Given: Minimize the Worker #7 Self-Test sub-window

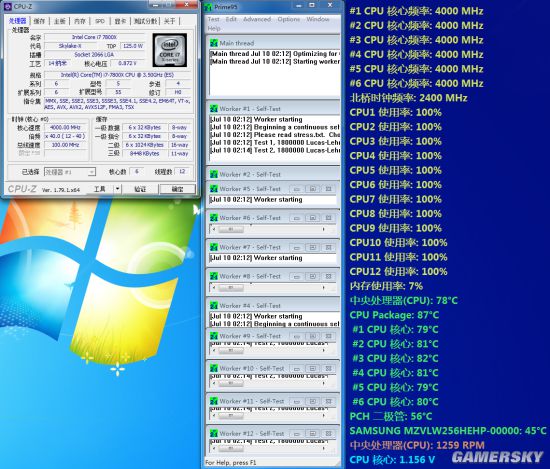Looking at the screenshot, I should tap(297, 248).
